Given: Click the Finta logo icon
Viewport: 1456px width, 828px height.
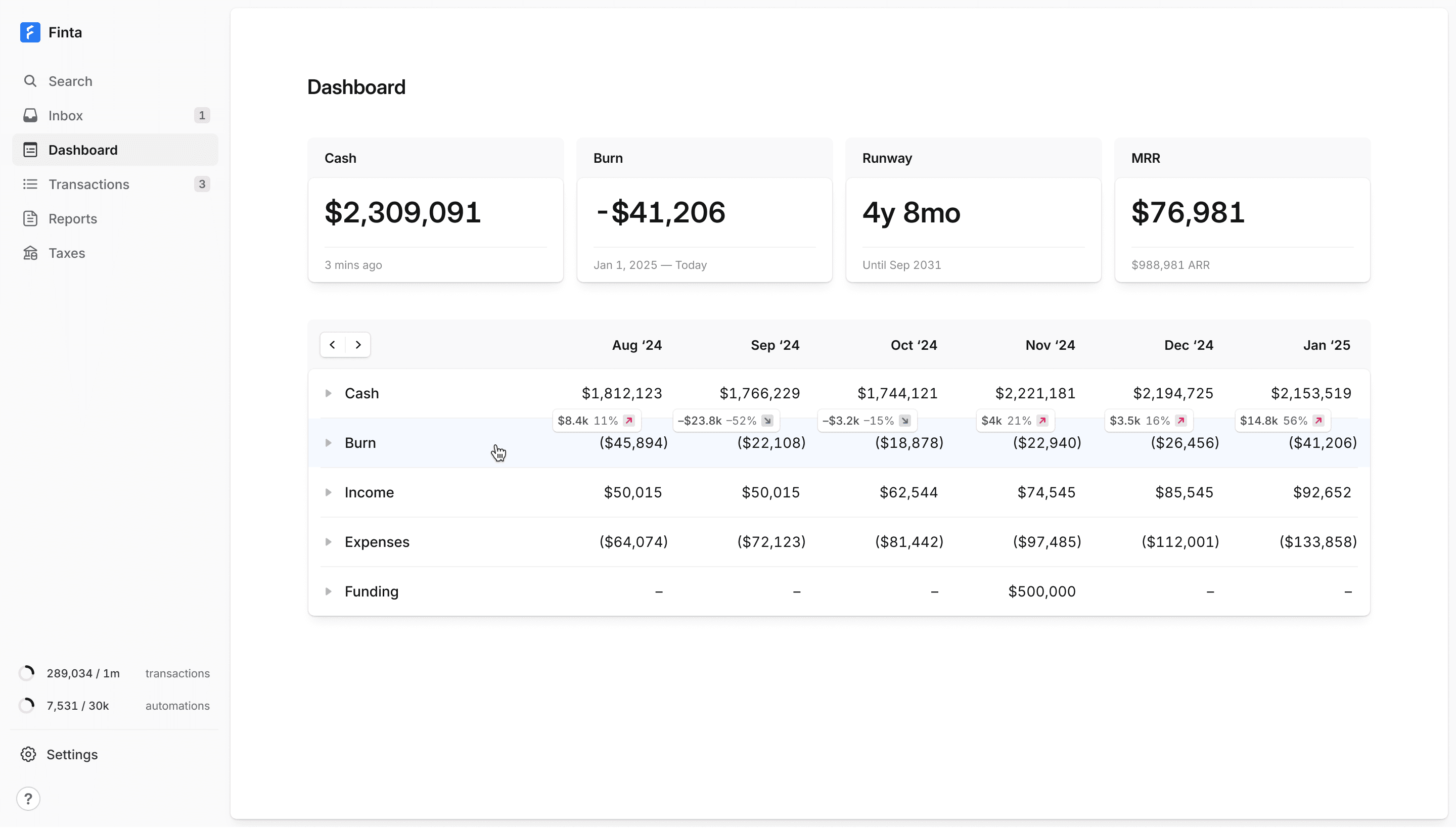Looking at the screenshot, I should (x=30, y=32).
